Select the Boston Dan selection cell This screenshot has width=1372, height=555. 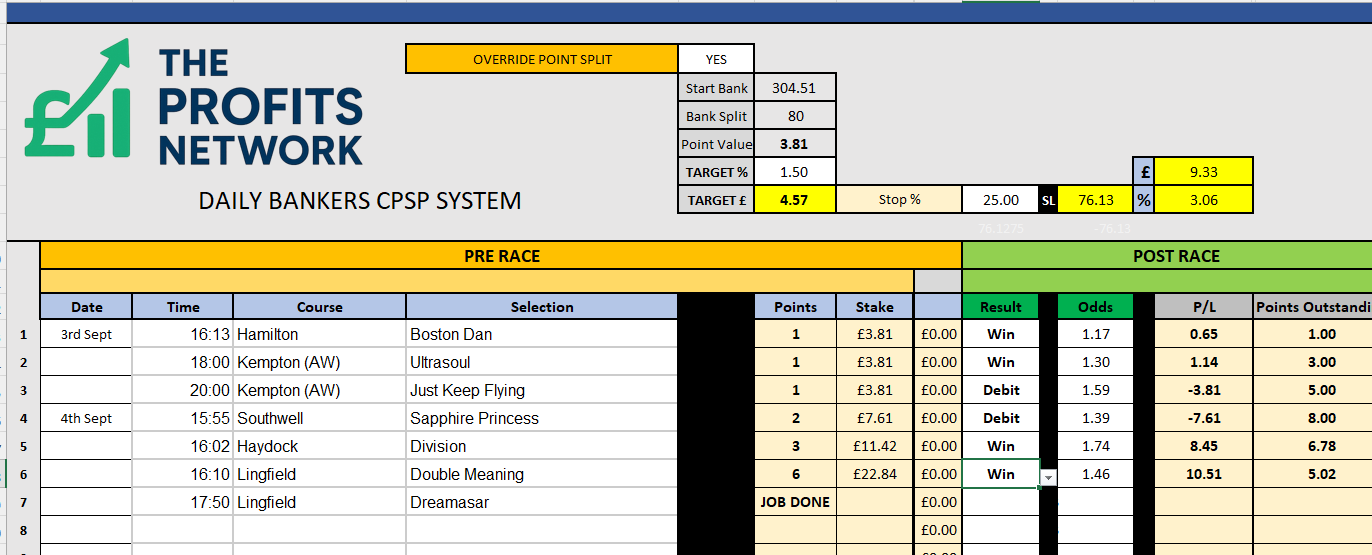click(541, 334)
